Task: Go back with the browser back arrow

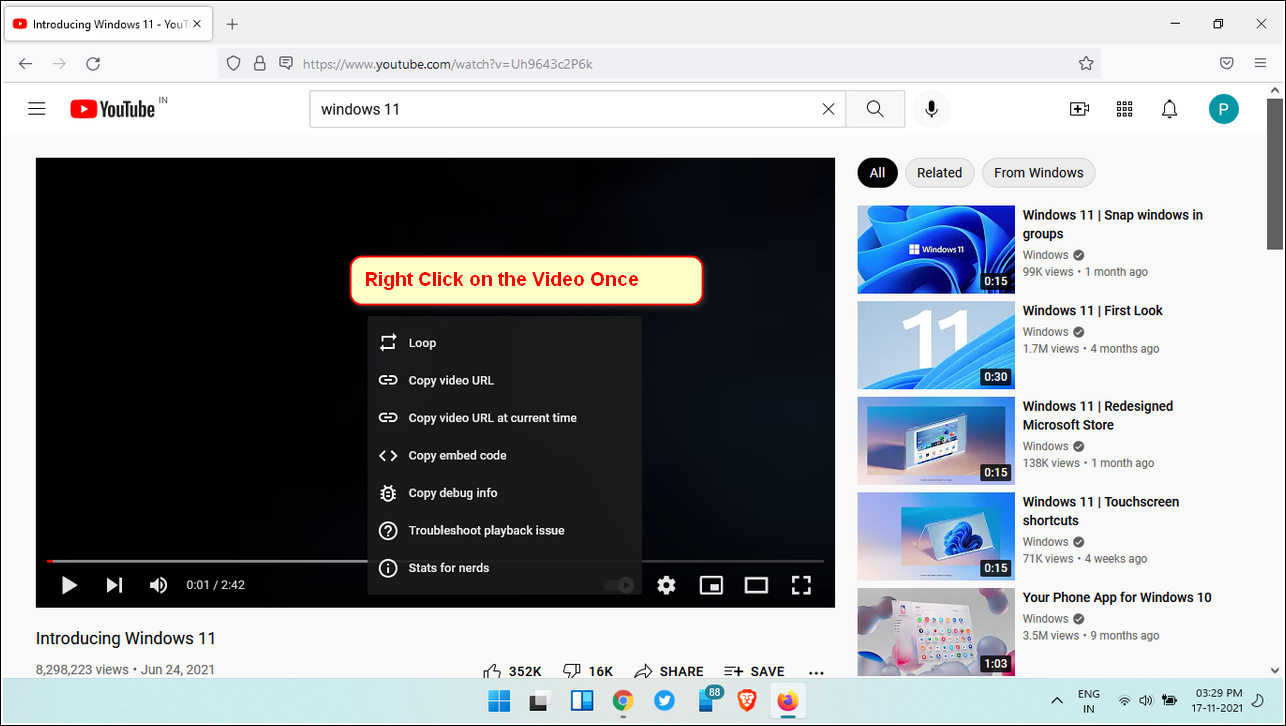Action: tap(26, 63)
